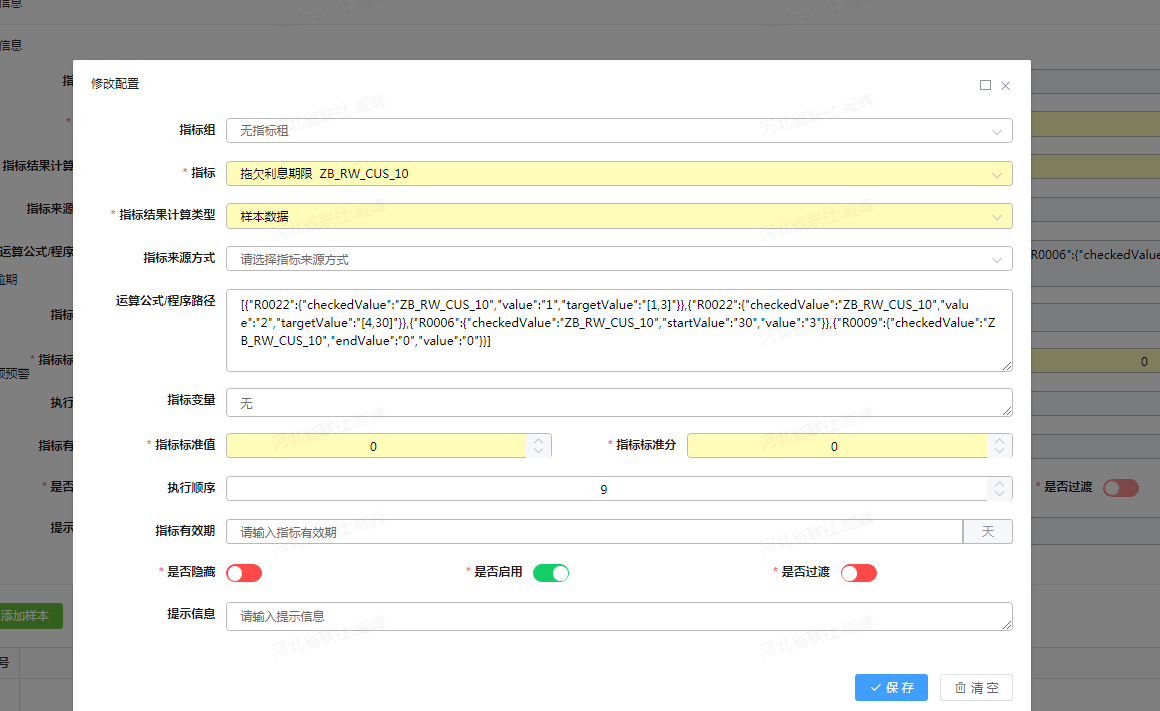Open 指标结果计算类型 dropdown
This screenshot has width=1160, height=711.
[x=618, y=216]
